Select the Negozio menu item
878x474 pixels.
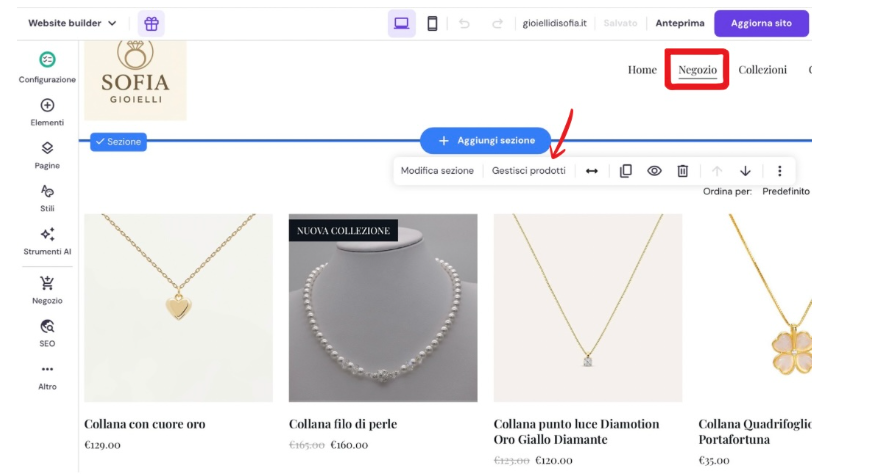point(697,70)
